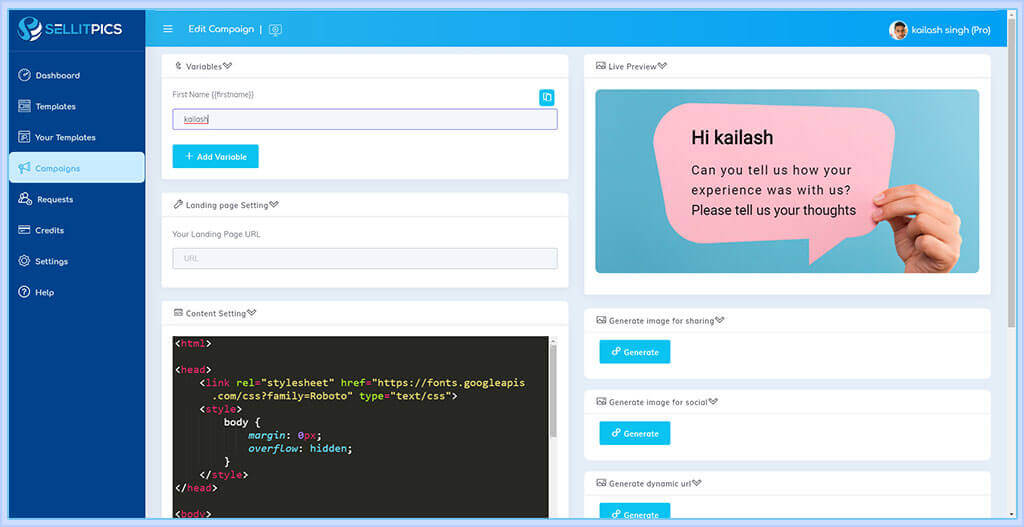
Task: Click the Add Variable button
Action: [x=215, y=156]
